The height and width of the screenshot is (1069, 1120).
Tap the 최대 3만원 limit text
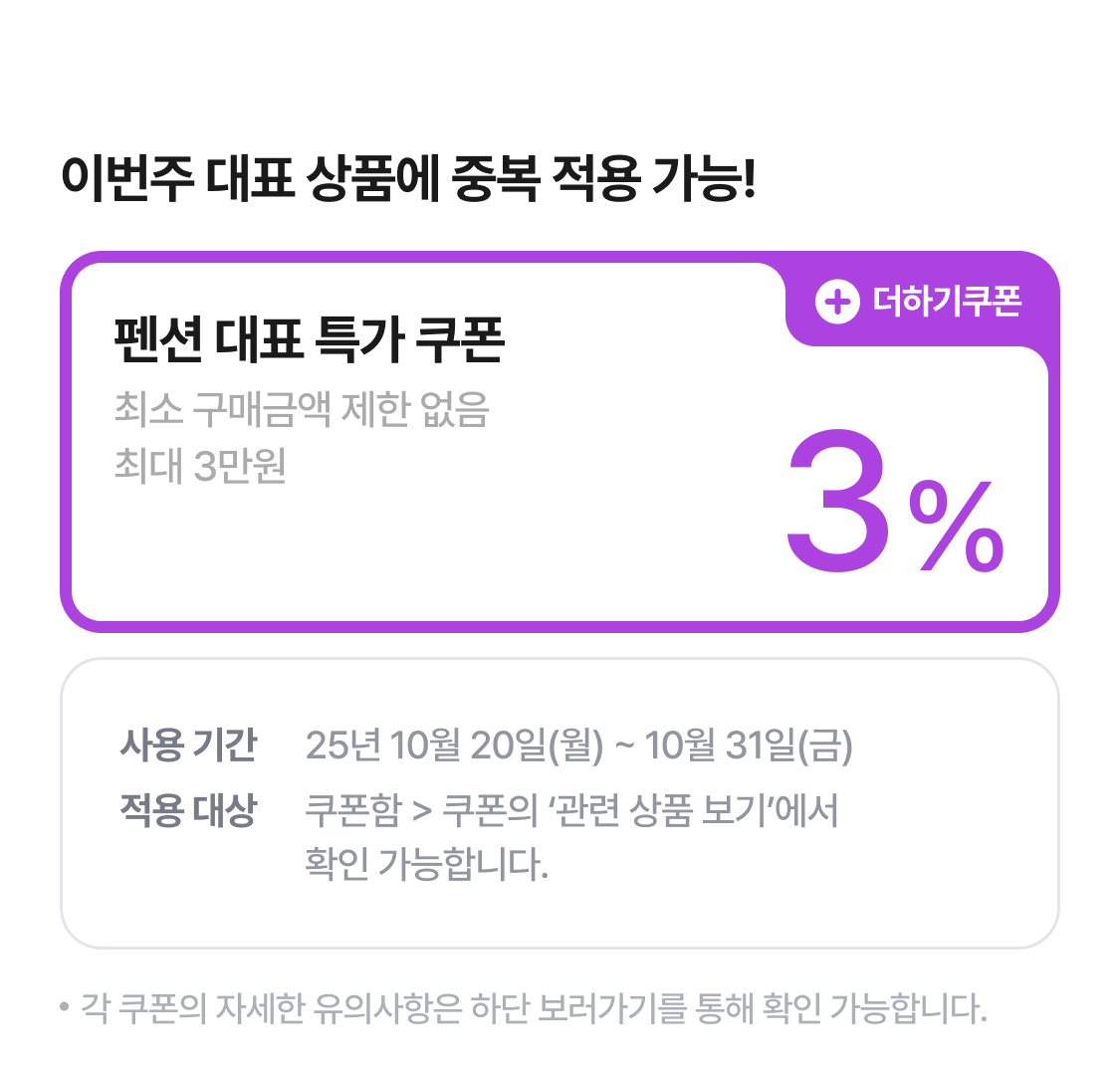pyautogui.click(x=201, y=465)
